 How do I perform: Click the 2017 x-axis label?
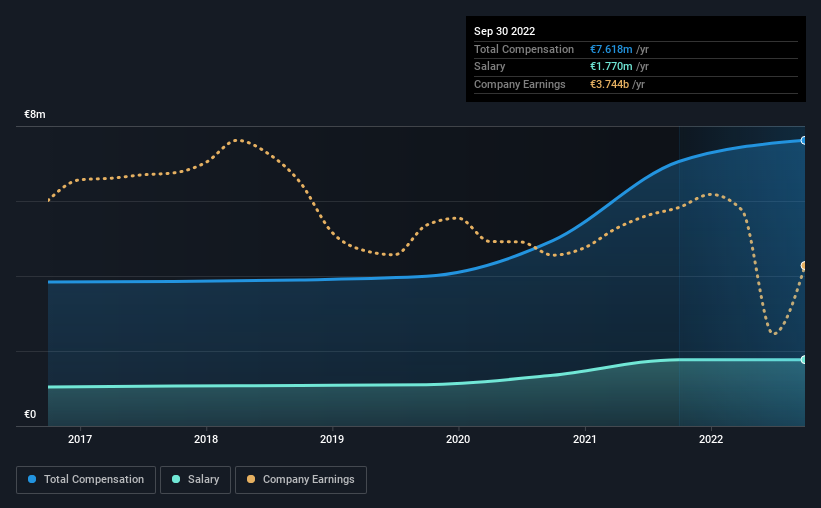[x=80, y=439]
